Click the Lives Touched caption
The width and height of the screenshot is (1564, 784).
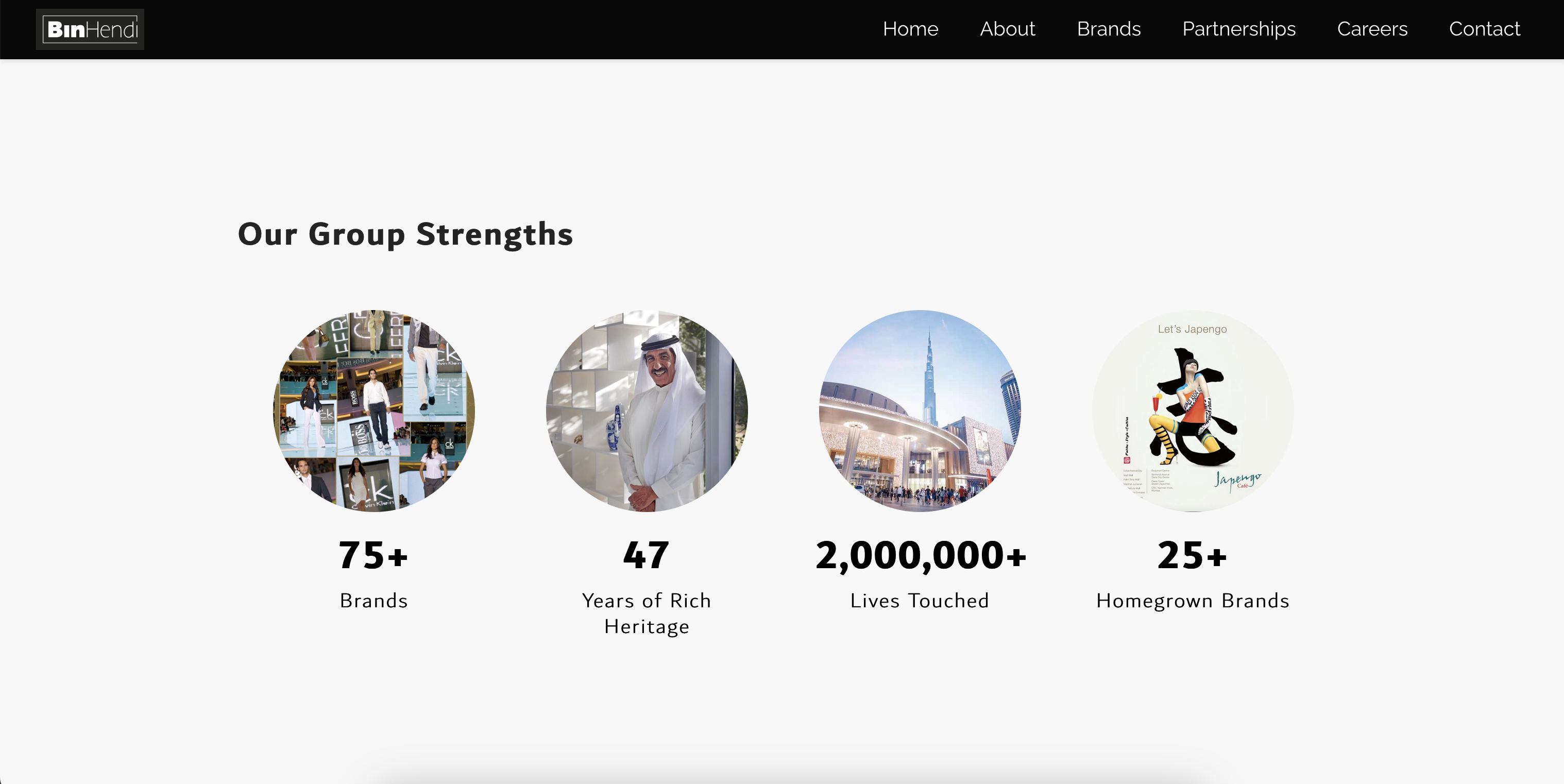919,601
